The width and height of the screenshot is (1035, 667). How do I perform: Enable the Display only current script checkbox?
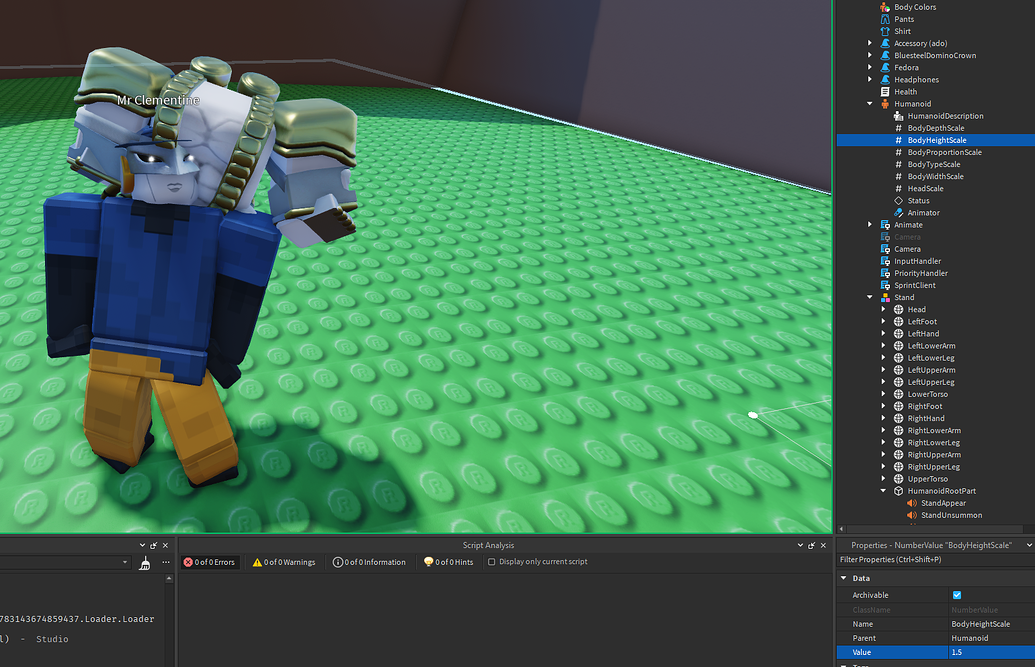click(x=491, y=562)
